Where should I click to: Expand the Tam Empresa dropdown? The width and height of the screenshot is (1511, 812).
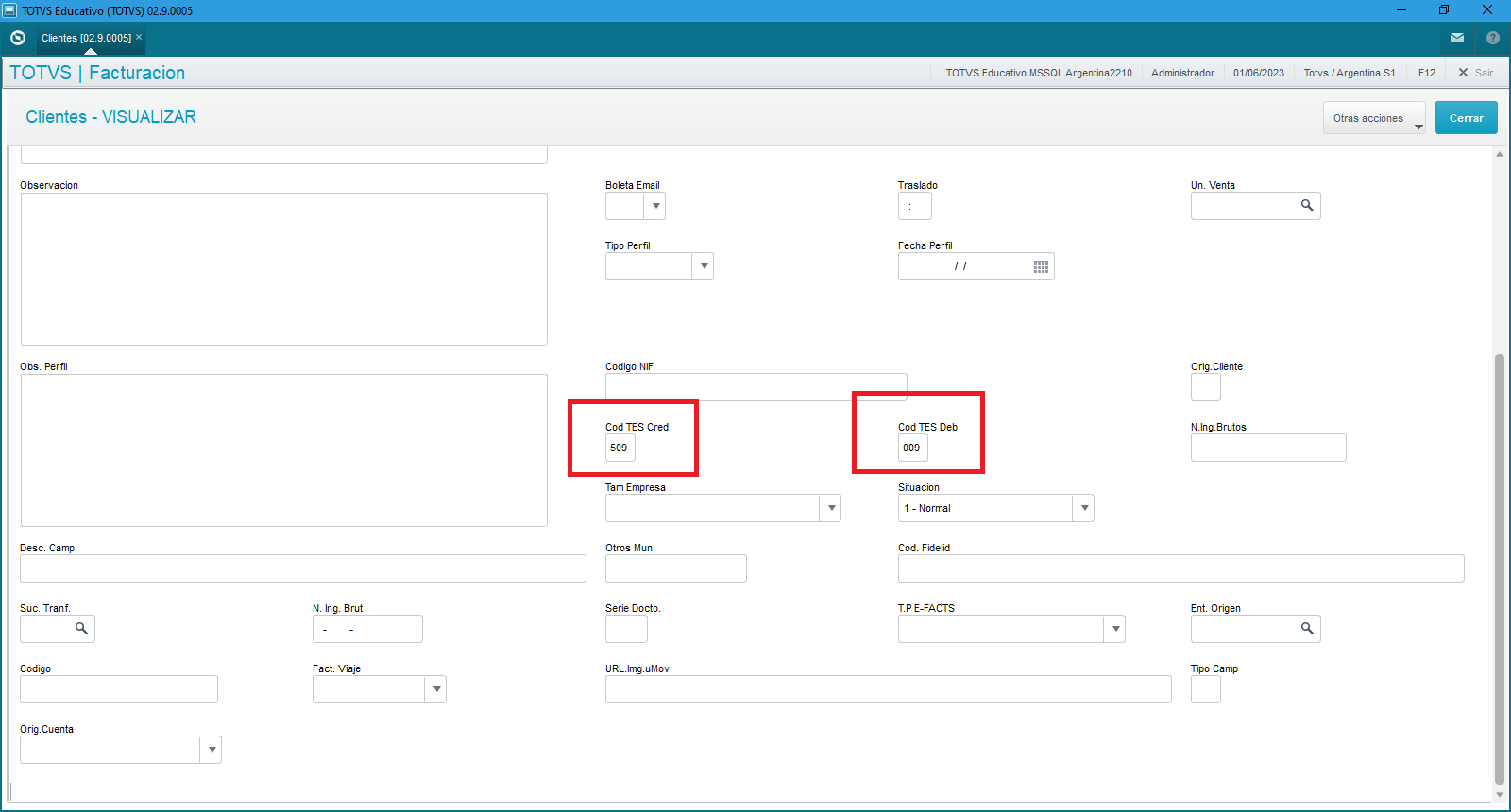tap(831, 508)
